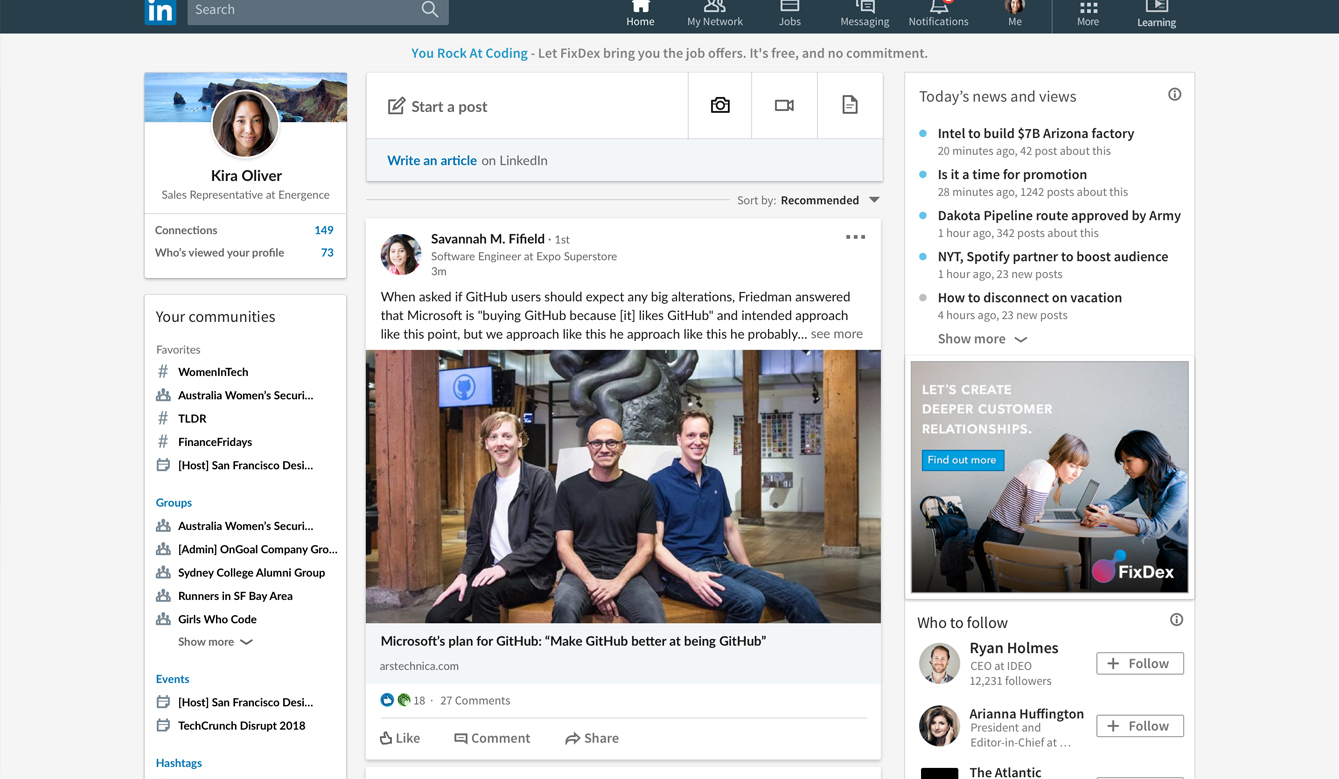Screen dimensions: 1339x779
Task: Go to My Network
Action: 714,14
